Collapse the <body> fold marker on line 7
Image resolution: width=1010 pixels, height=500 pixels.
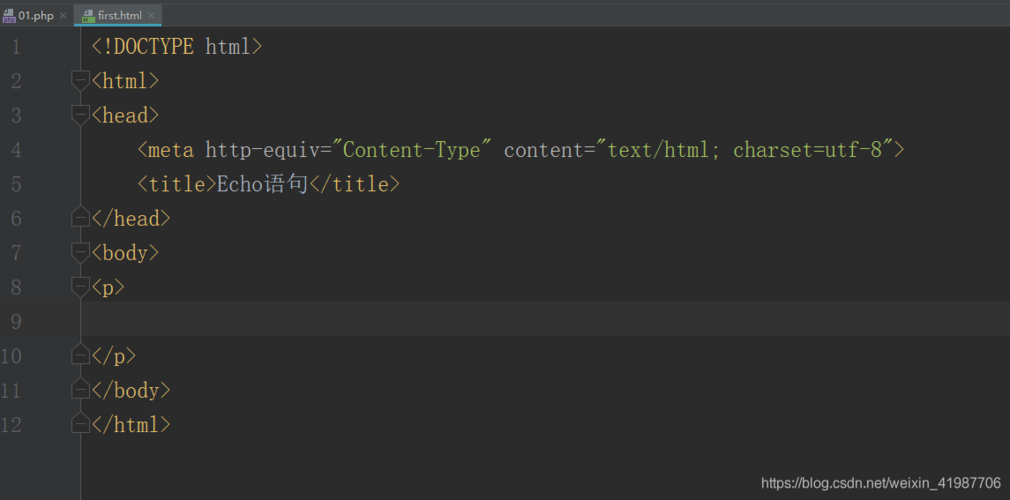coord(81,253)
